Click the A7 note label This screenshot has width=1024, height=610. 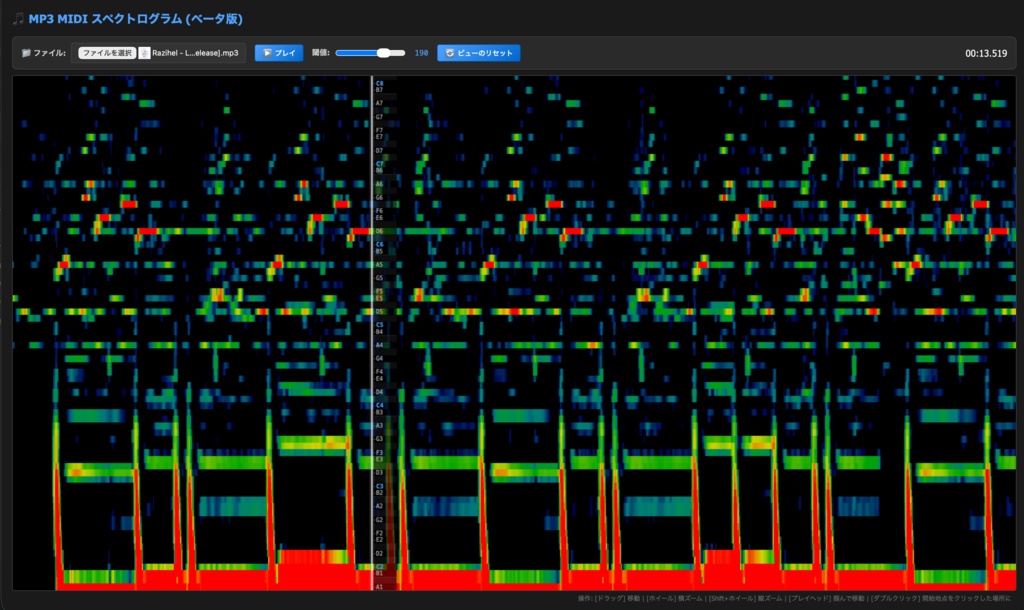click(379, 103)
